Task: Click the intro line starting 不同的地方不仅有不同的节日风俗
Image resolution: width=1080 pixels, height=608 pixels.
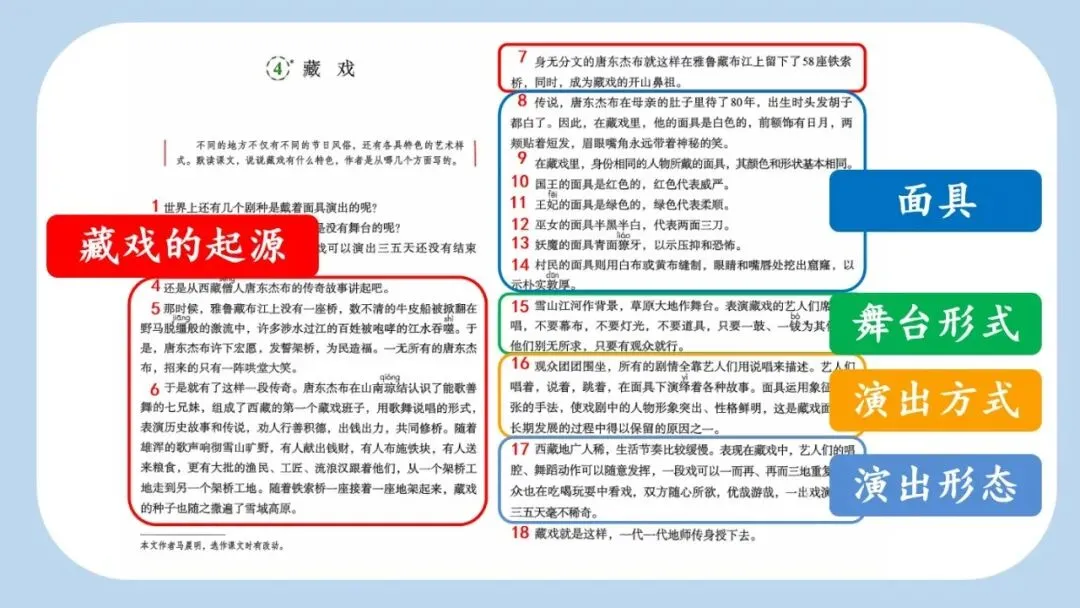Action: tap(330, 145)
